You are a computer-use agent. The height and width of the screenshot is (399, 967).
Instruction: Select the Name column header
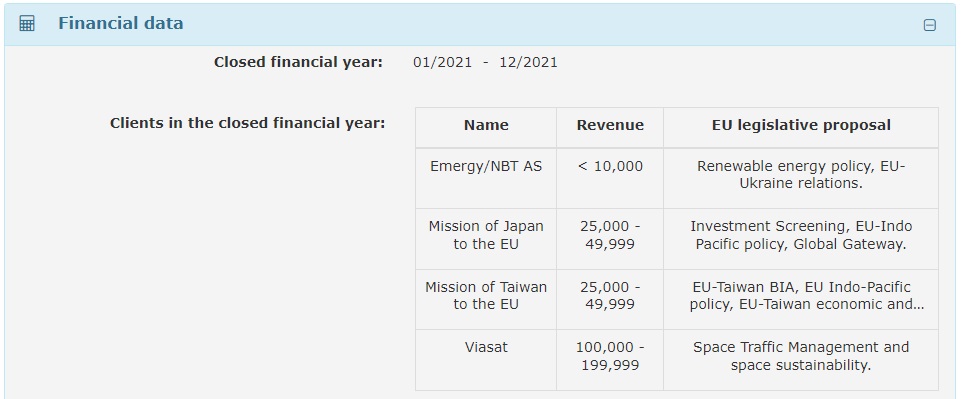click(486, 125)
